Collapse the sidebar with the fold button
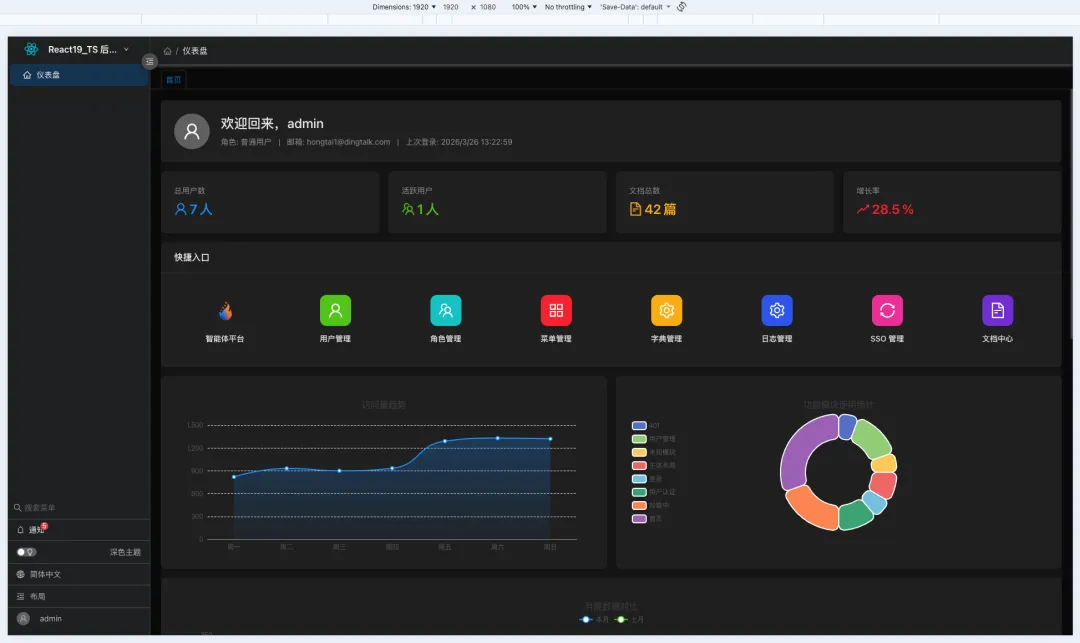Screen dimensions: 1080x643 149,61
